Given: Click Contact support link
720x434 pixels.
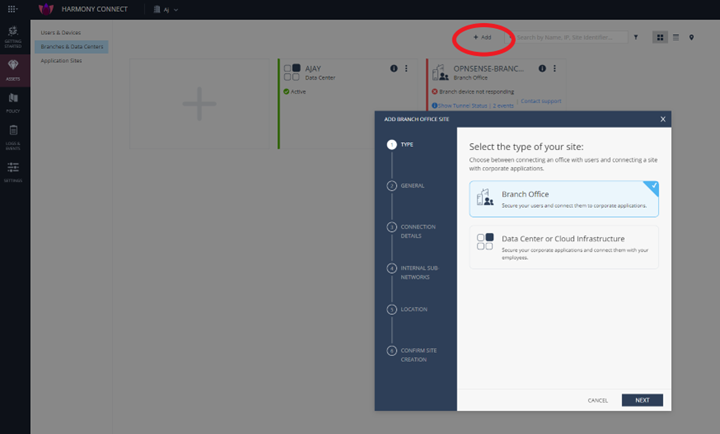Looking at the screenshot, I should point(541,101).
